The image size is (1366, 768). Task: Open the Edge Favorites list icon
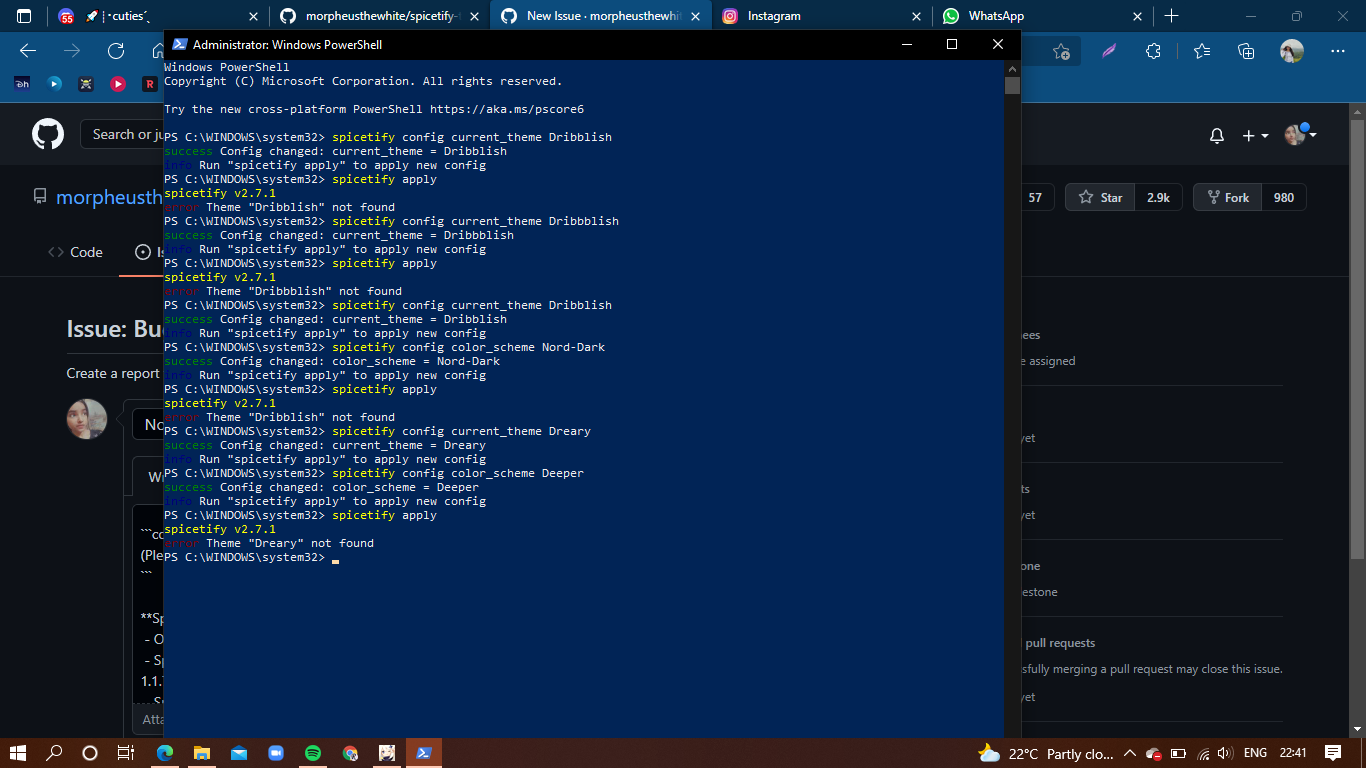1201,51
